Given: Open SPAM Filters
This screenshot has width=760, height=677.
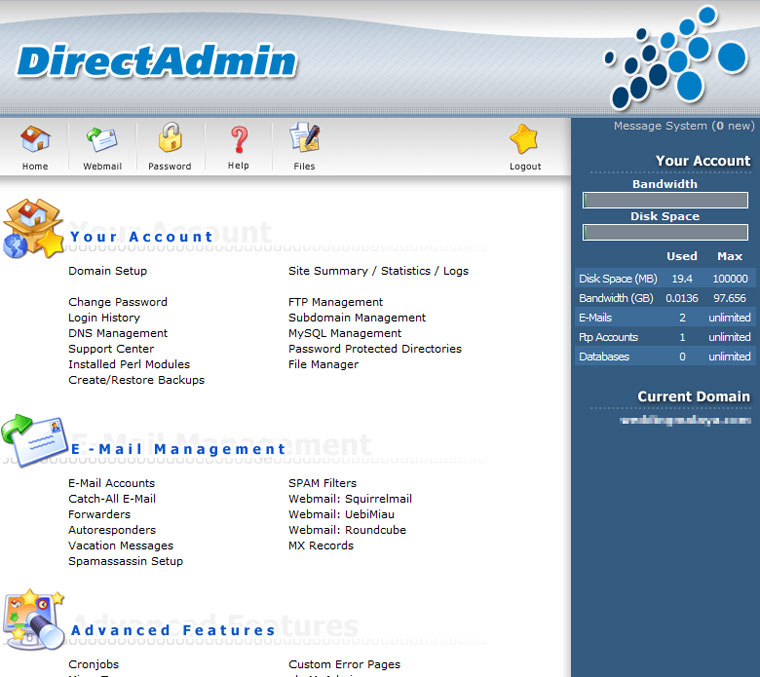Looking at the screenshot, I should [x=322, y=483].
